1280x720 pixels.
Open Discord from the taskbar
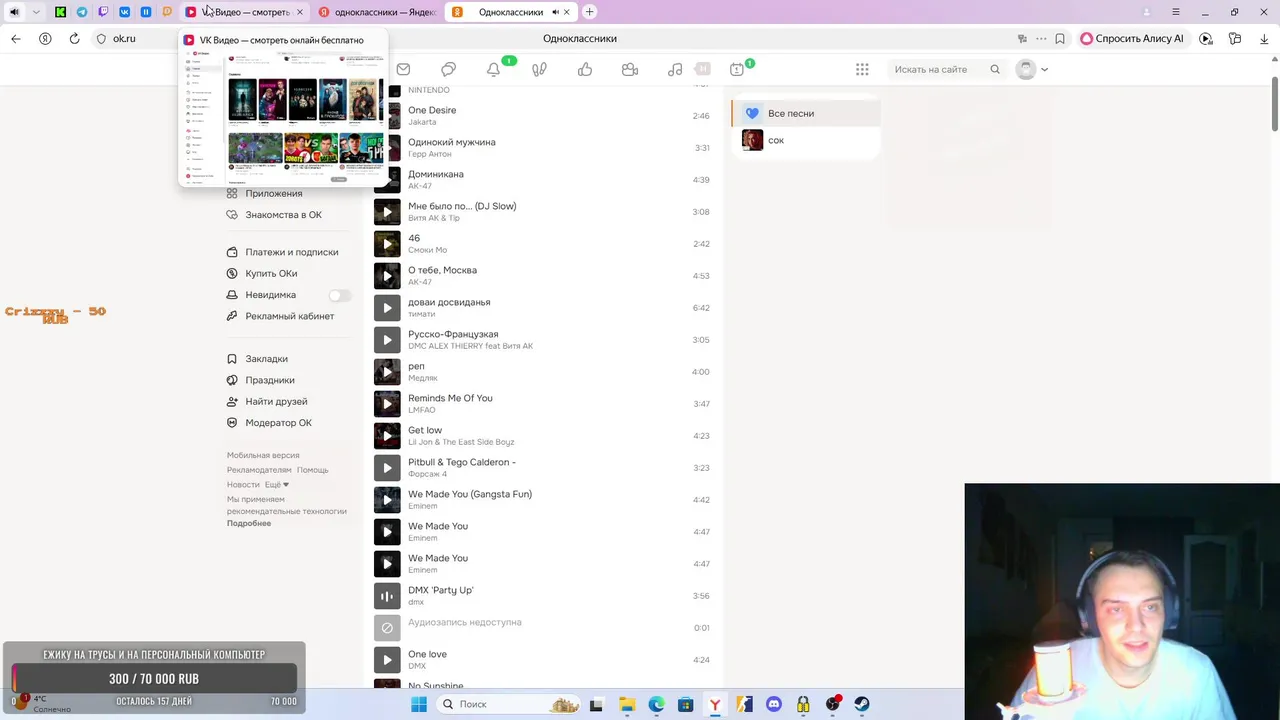(x=774, y=704)
